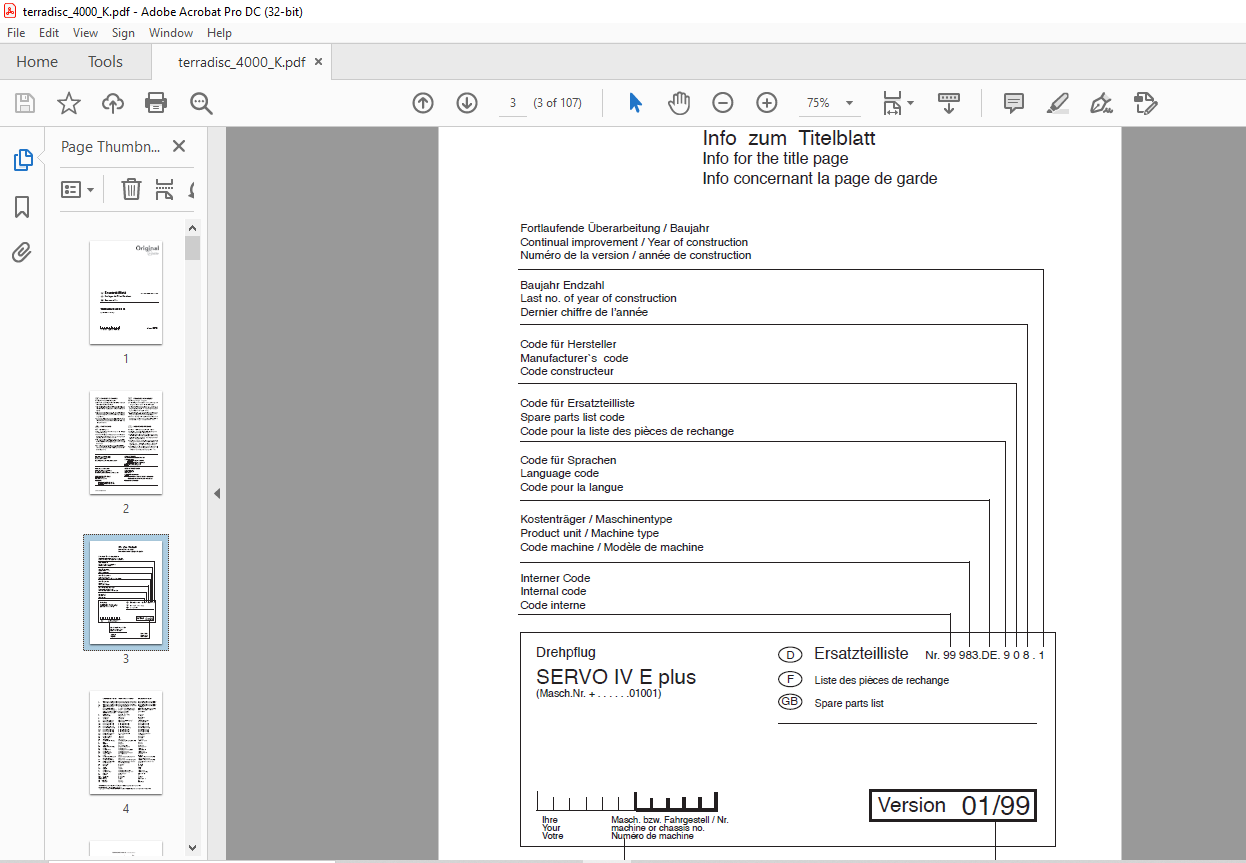Open the Bookmarks sidebar icon

(x=22, y=207)
